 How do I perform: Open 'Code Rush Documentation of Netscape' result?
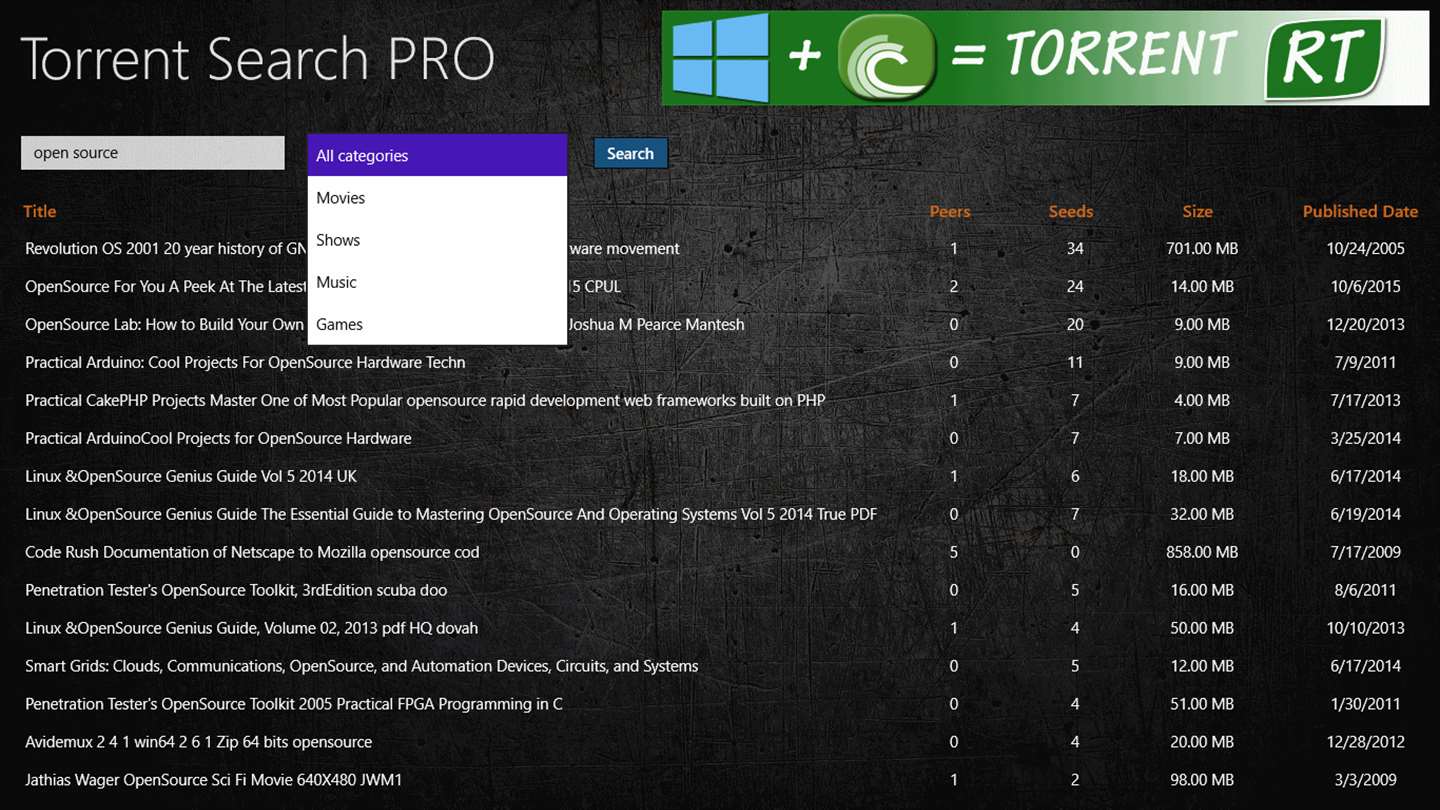tap(252, 552)
